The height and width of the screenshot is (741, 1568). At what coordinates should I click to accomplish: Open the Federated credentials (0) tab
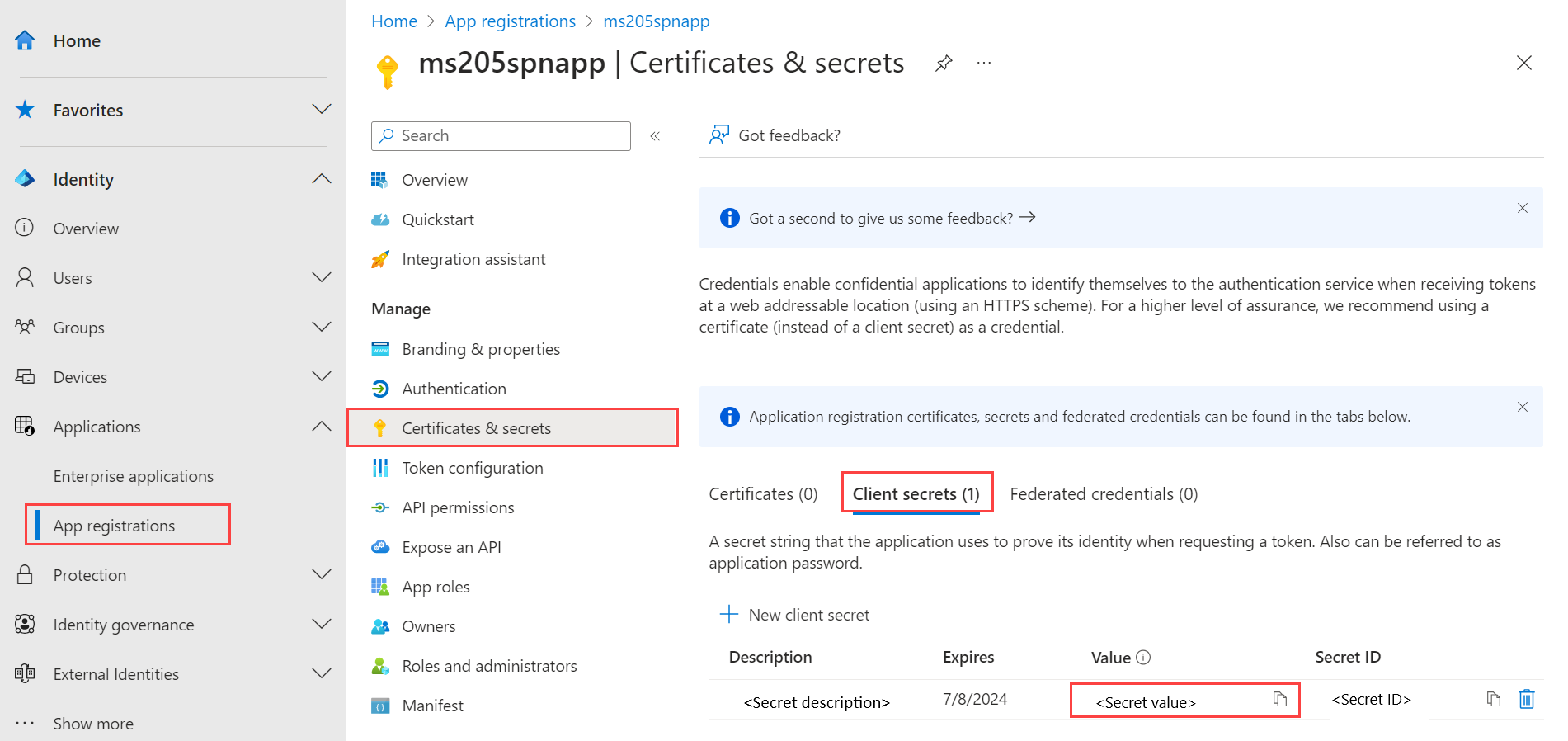click(1104, 494)
